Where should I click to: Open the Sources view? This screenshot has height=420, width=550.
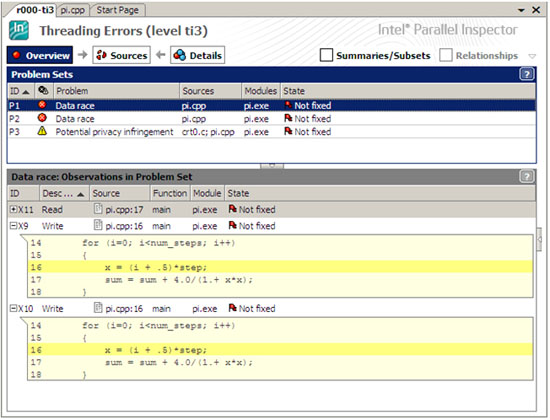pos(121,55)
